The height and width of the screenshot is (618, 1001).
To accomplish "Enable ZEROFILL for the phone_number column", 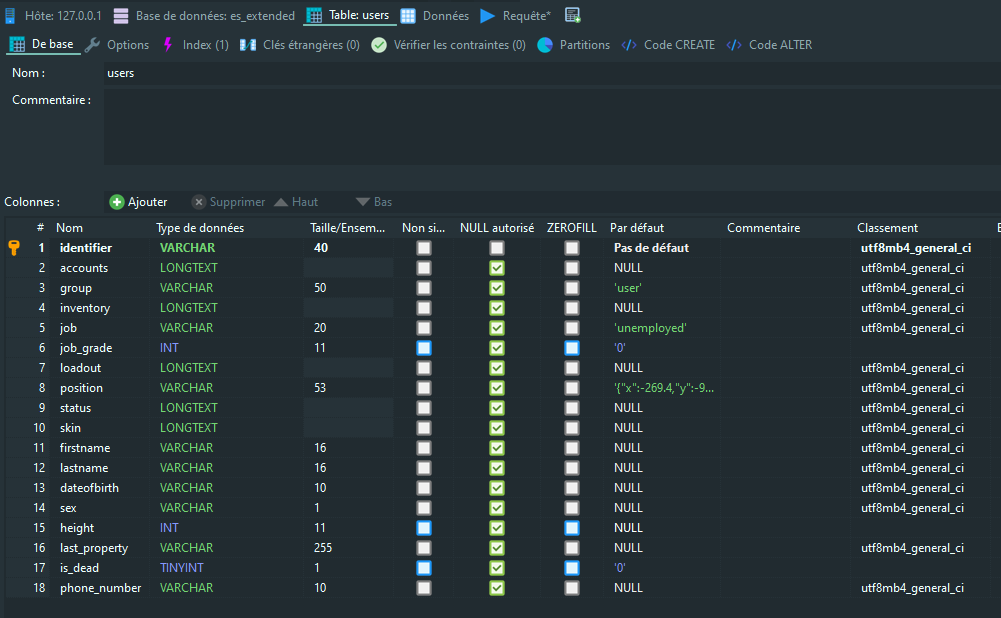I will click(571, 587).
